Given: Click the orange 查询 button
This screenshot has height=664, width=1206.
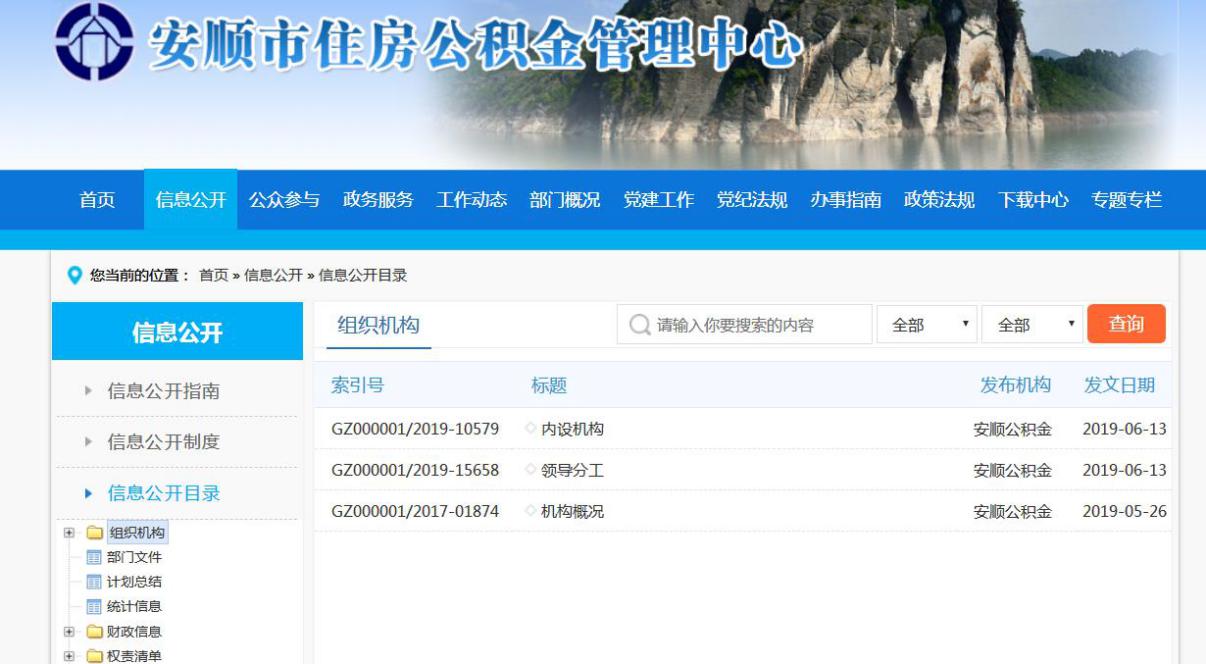Looking at the screenshot, I should pos(1126,324).
